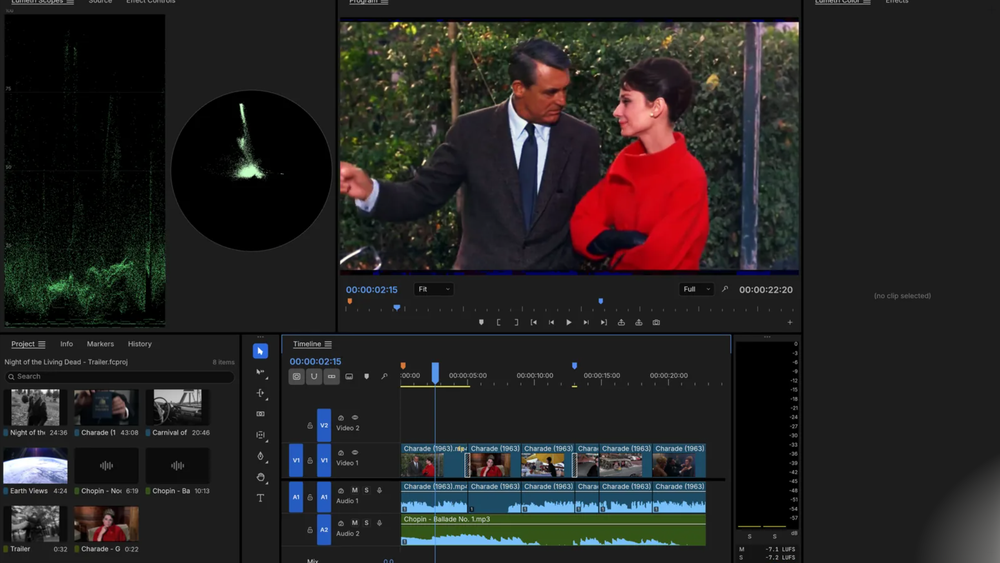
Task: Step back one frame
Action: [552, 323]
